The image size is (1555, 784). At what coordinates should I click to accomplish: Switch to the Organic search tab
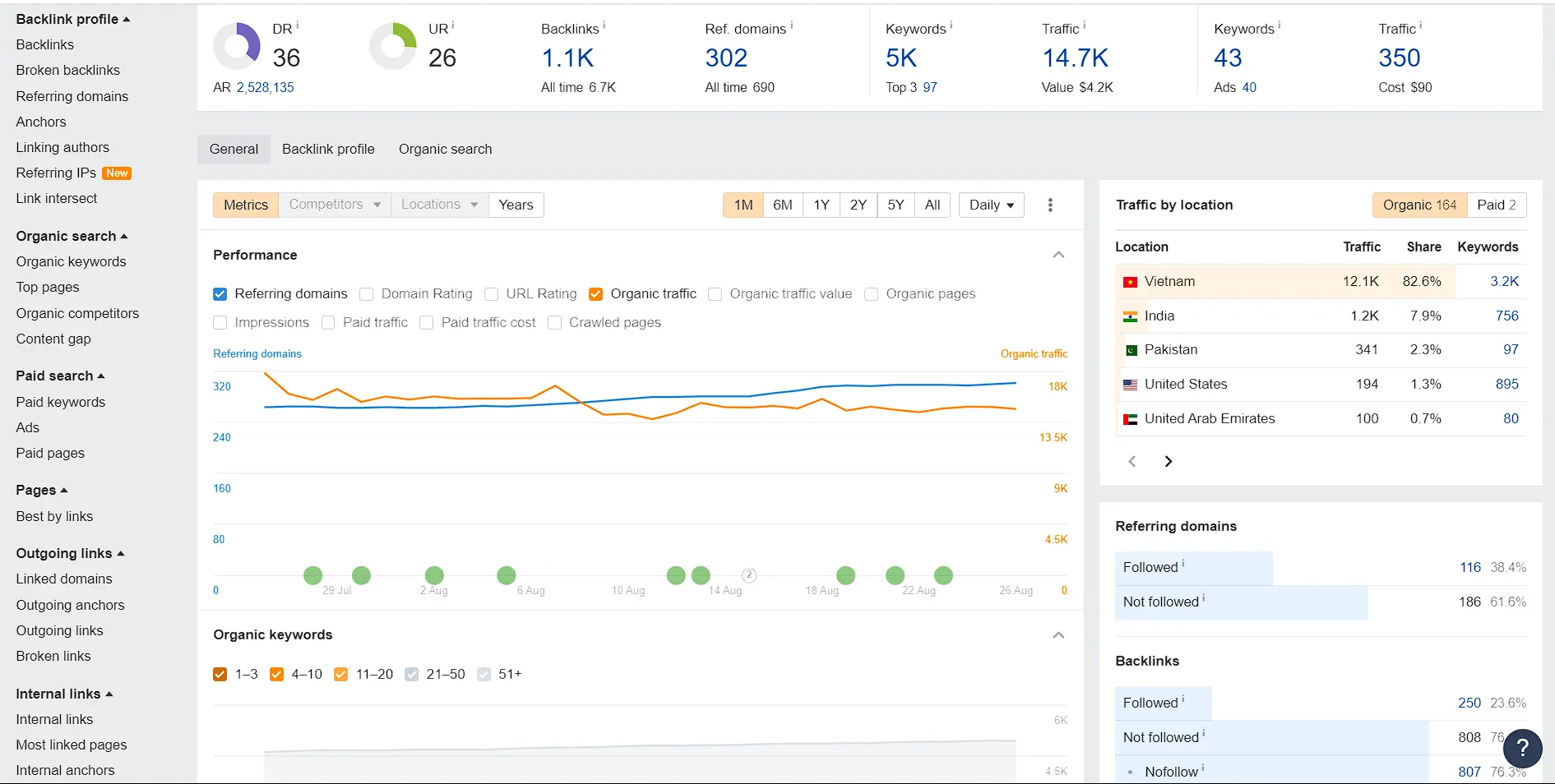click(x=445, y=150)
